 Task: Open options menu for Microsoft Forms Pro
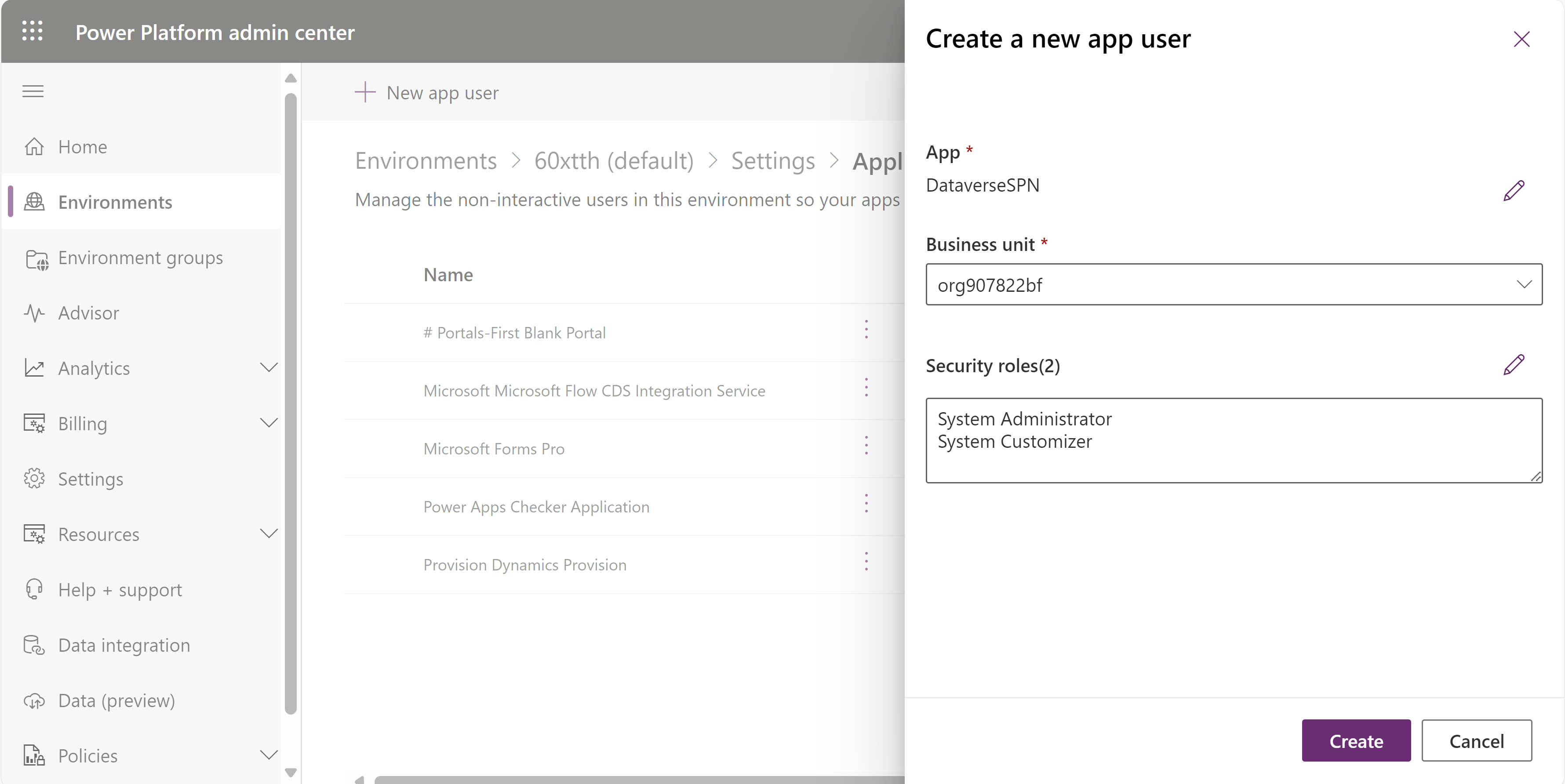click(866, 445)
